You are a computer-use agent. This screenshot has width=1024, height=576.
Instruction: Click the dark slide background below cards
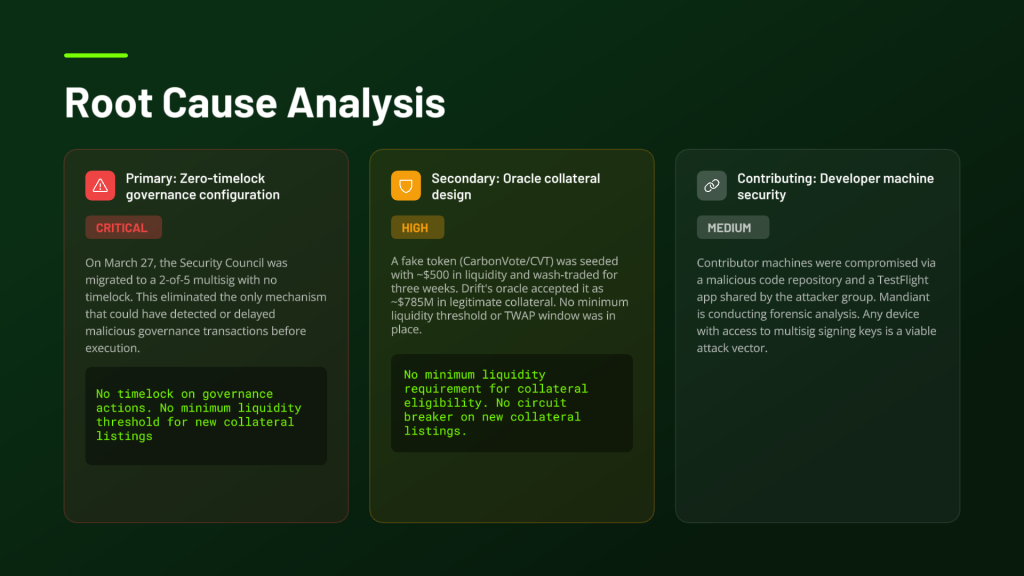point(512,549)
